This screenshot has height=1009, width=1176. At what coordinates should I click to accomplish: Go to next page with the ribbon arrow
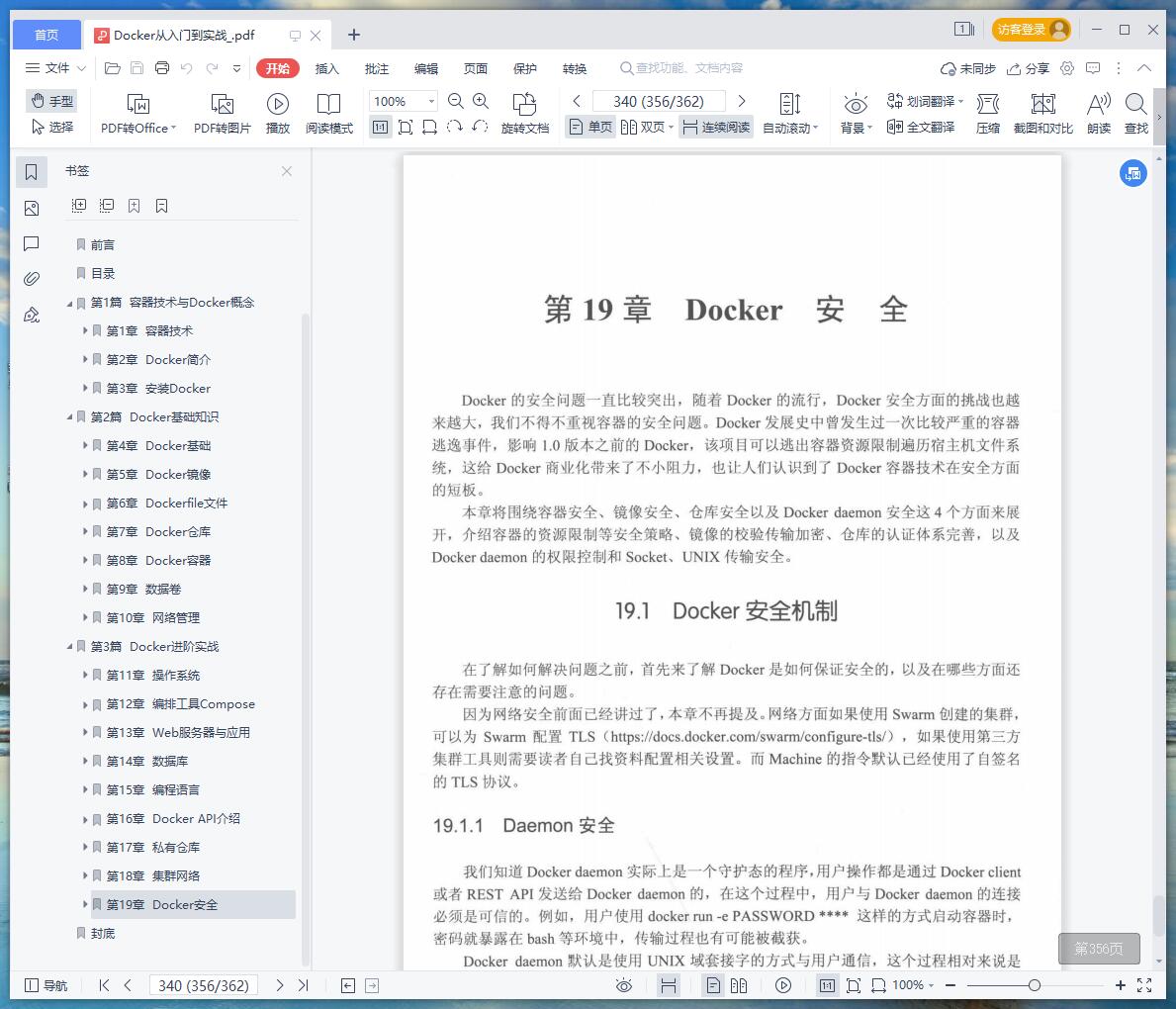(742, 101)
